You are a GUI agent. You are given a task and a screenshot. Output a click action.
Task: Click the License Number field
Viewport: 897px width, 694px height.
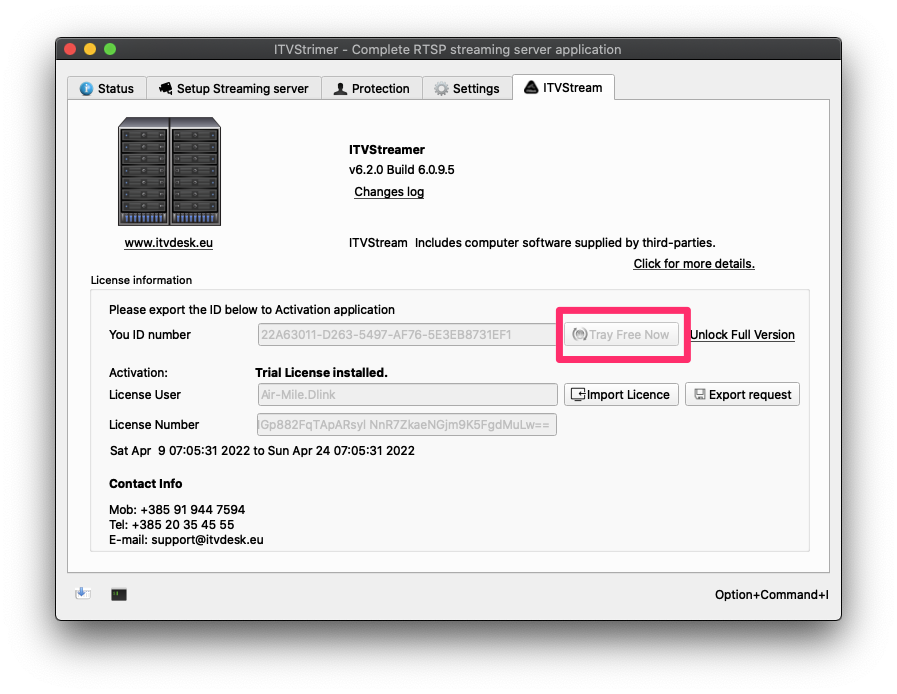click(x=407, y=425)
